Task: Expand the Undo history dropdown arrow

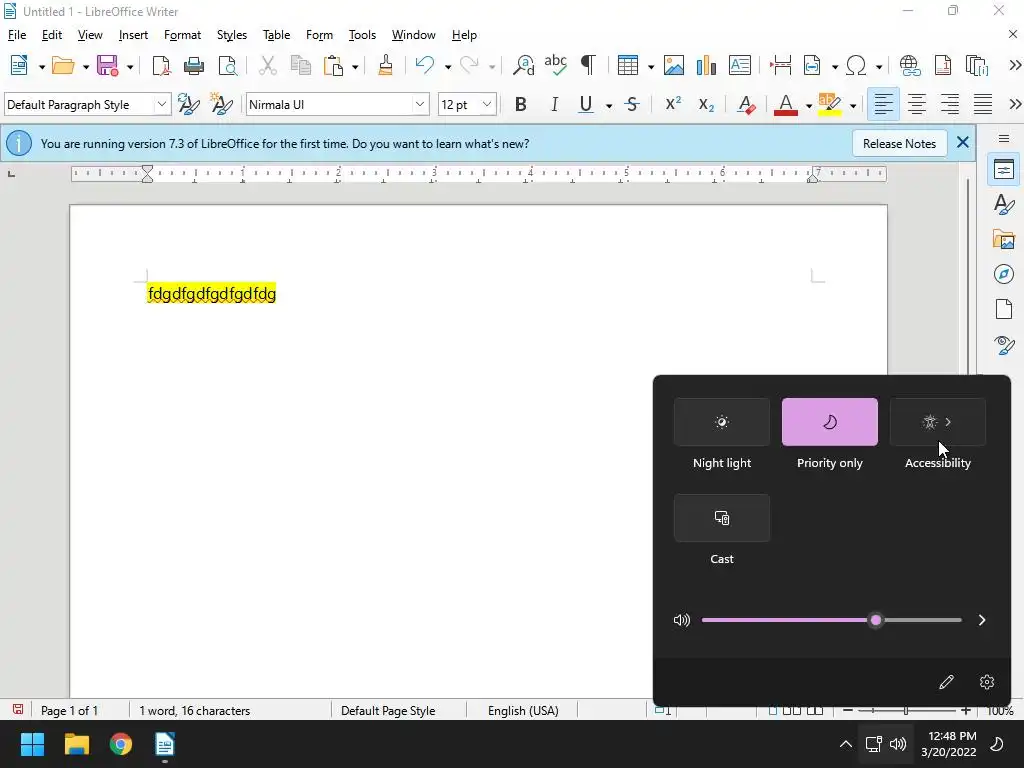Action: coord(447,66)
